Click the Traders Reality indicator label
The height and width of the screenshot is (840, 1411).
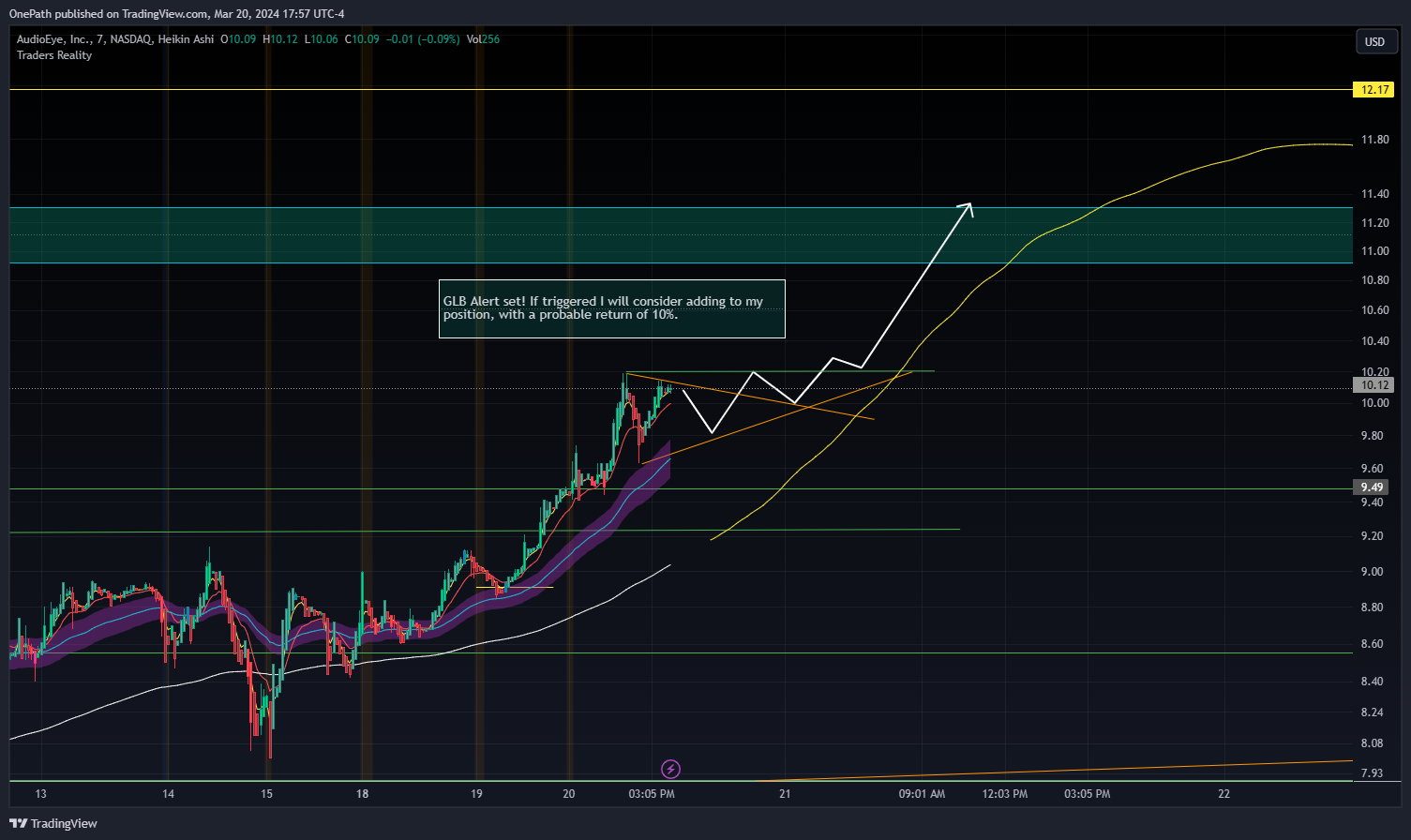pos(54,55)
